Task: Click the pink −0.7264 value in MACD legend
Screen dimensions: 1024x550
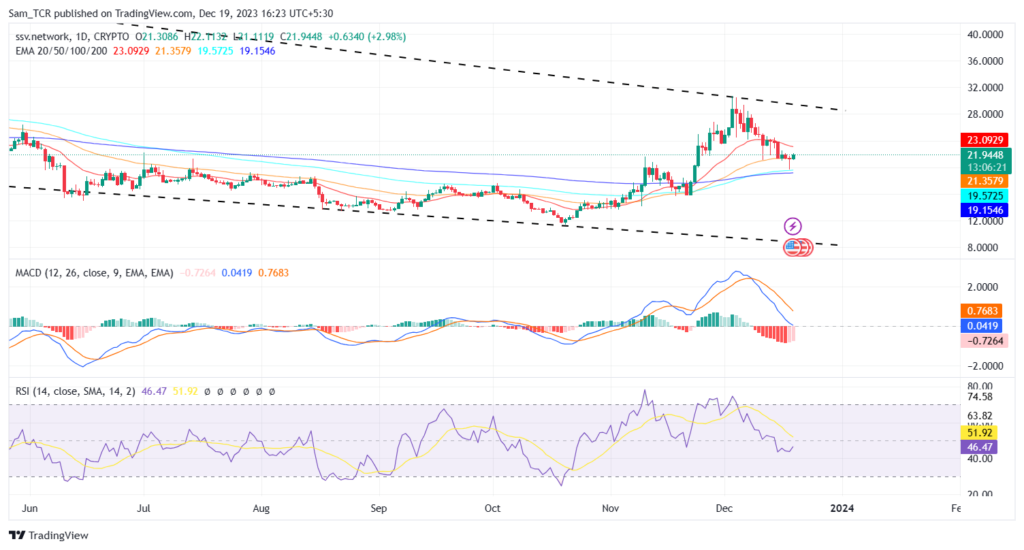Action: (x=197, y=273)
